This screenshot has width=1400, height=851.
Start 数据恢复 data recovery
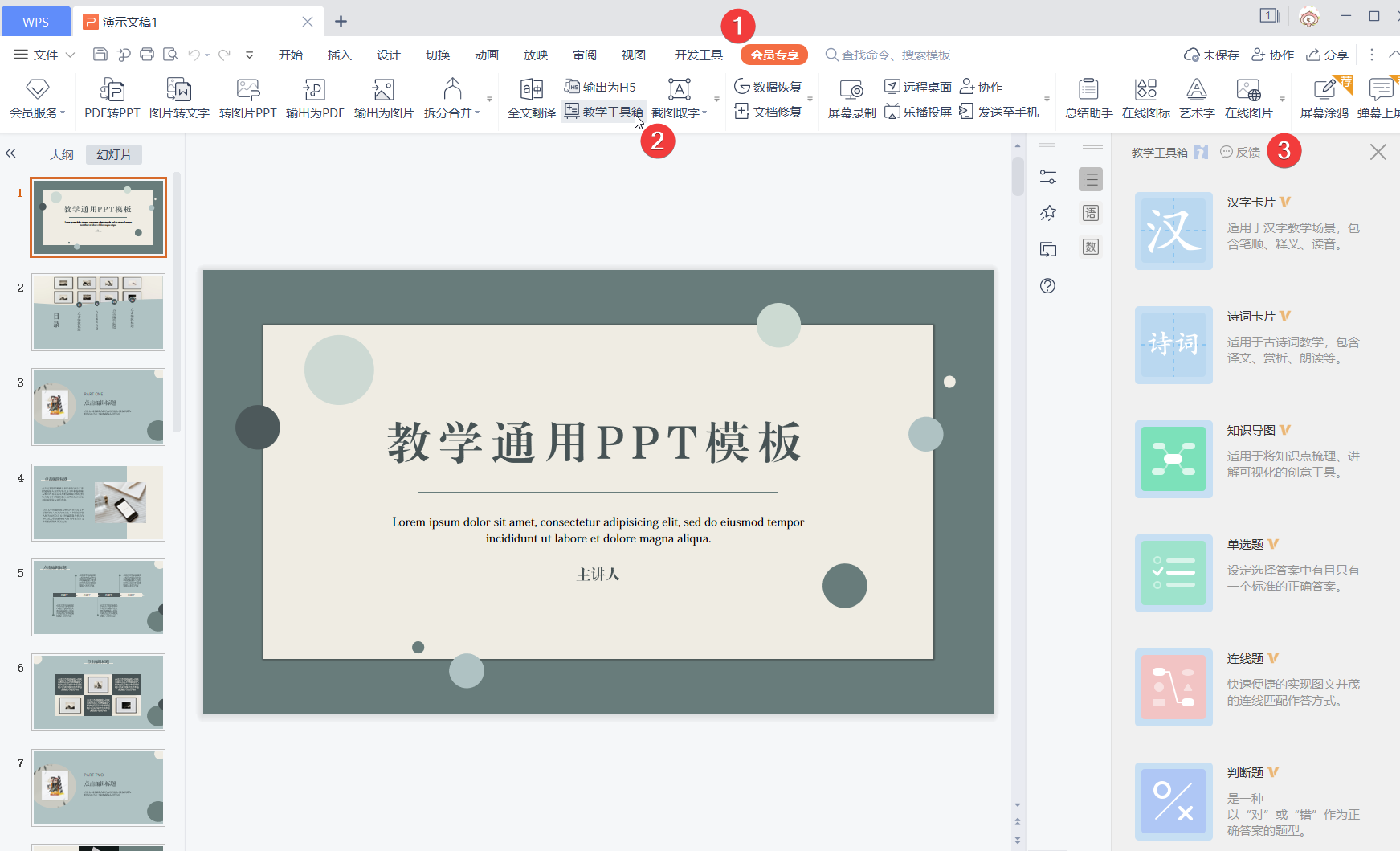[768, 87]
